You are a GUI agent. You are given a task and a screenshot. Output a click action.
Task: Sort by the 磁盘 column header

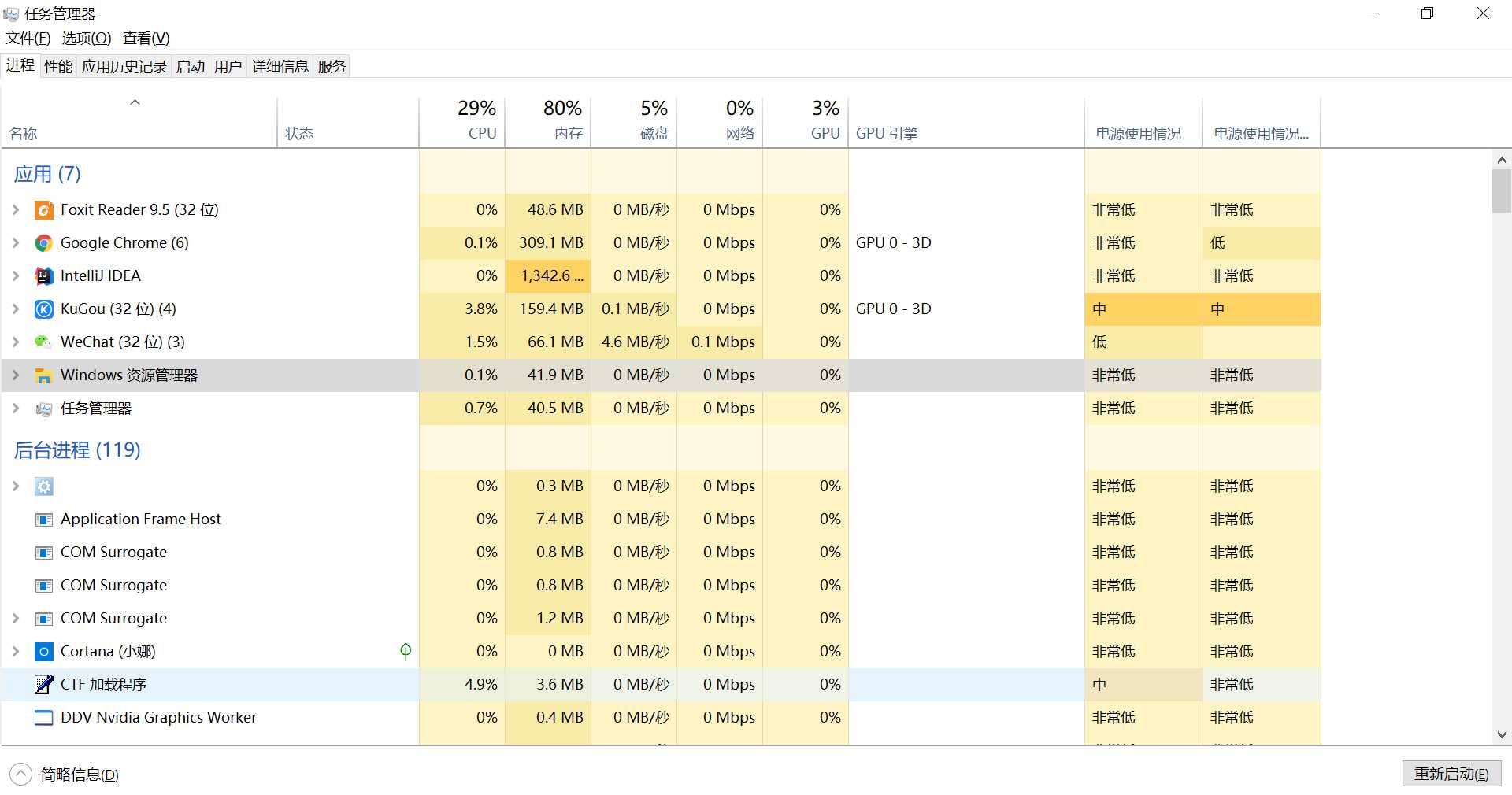tap(634, 122)
